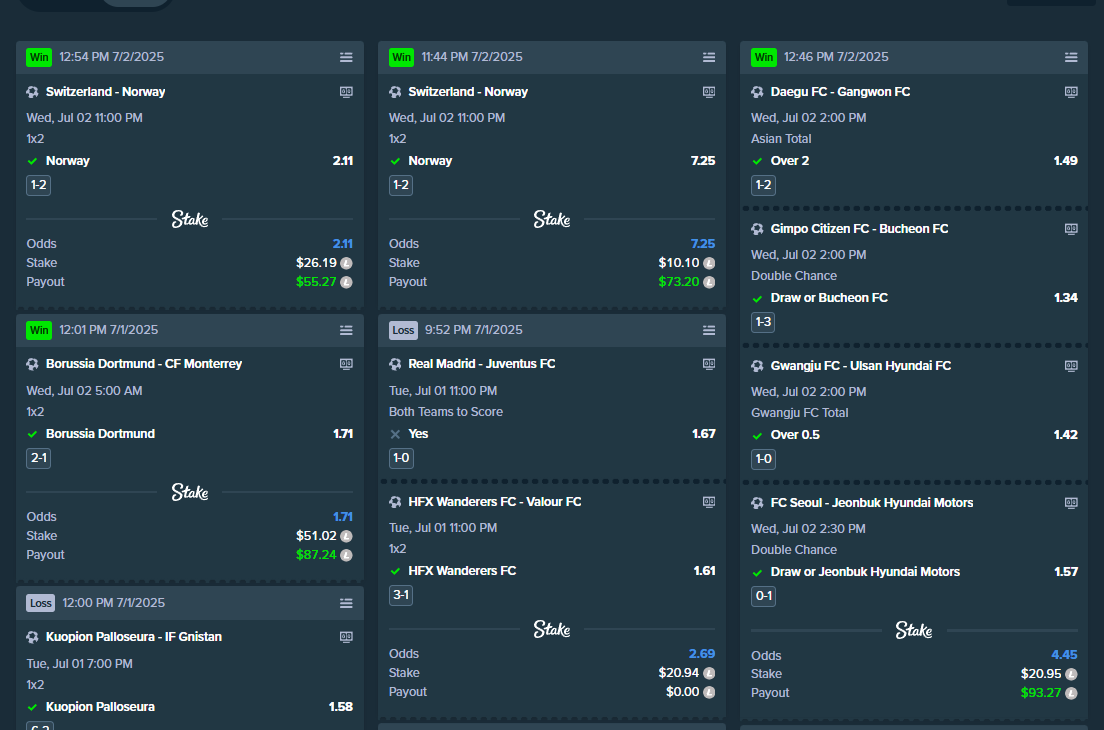The width and height of the screenshot is (1104, 730).
Task: Click the soccer ball icon beside Gimpo Citizen FC - Bucheon FC
Action: 758,229
